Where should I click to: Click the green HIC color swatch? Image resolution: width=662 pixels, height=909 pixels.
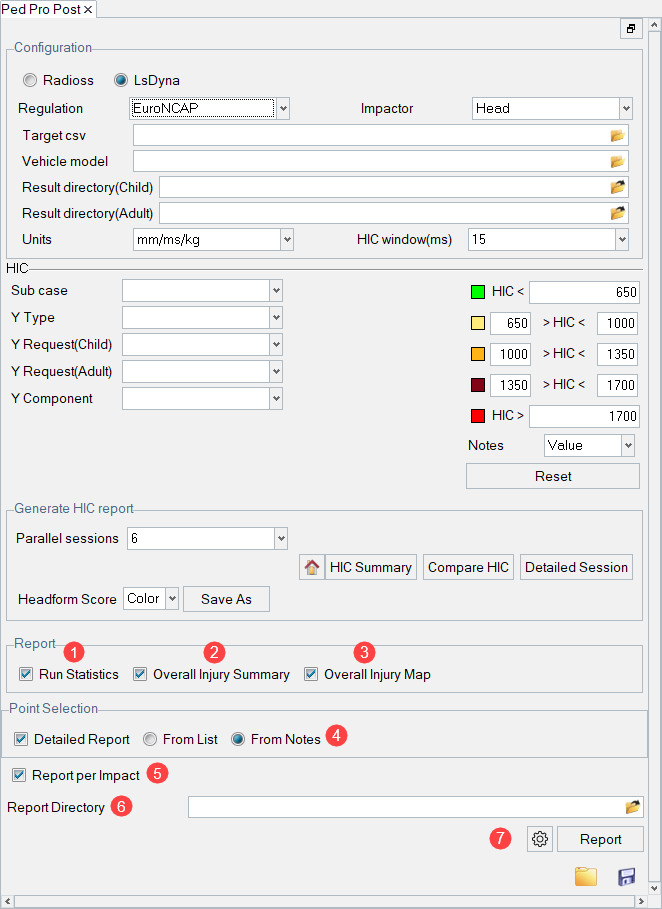pyautogui.click(x=477, y=292)
